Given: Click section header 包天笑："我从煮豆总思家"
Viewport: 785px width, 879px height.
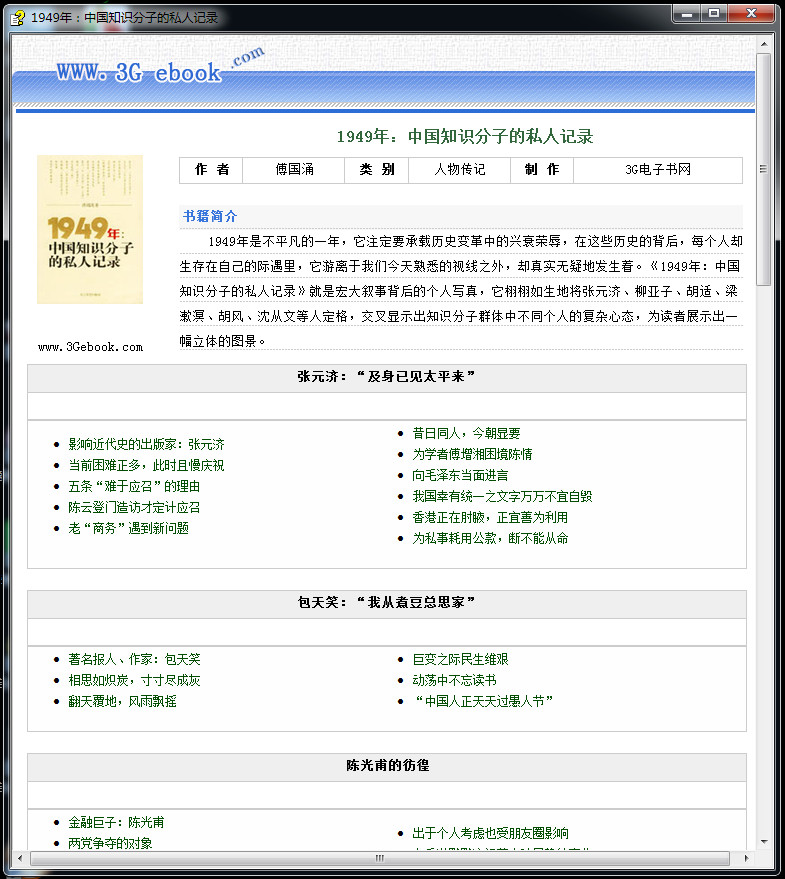Looking at the screenshot, I should (x=386, y=603).
